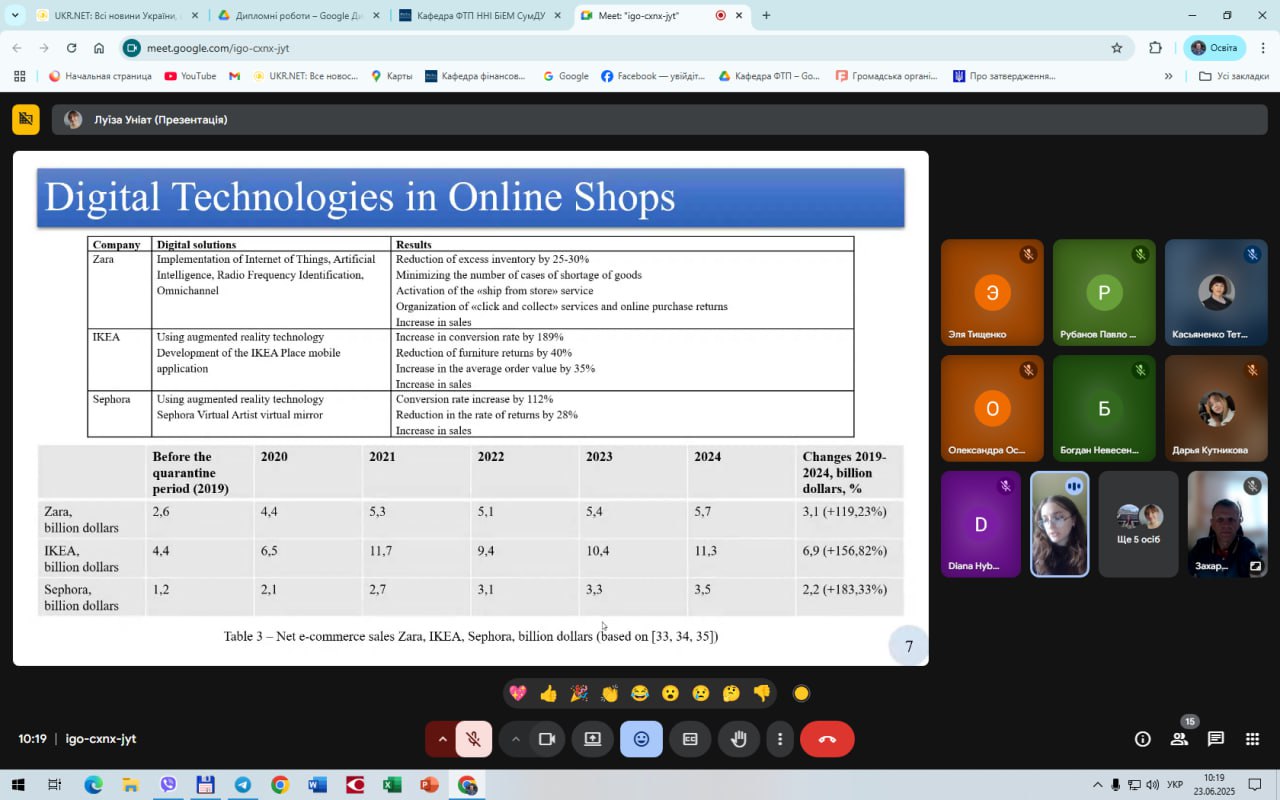Send sad face reaction
Image resolution: width=1280 pixels, height=800 pixels.
701,693
